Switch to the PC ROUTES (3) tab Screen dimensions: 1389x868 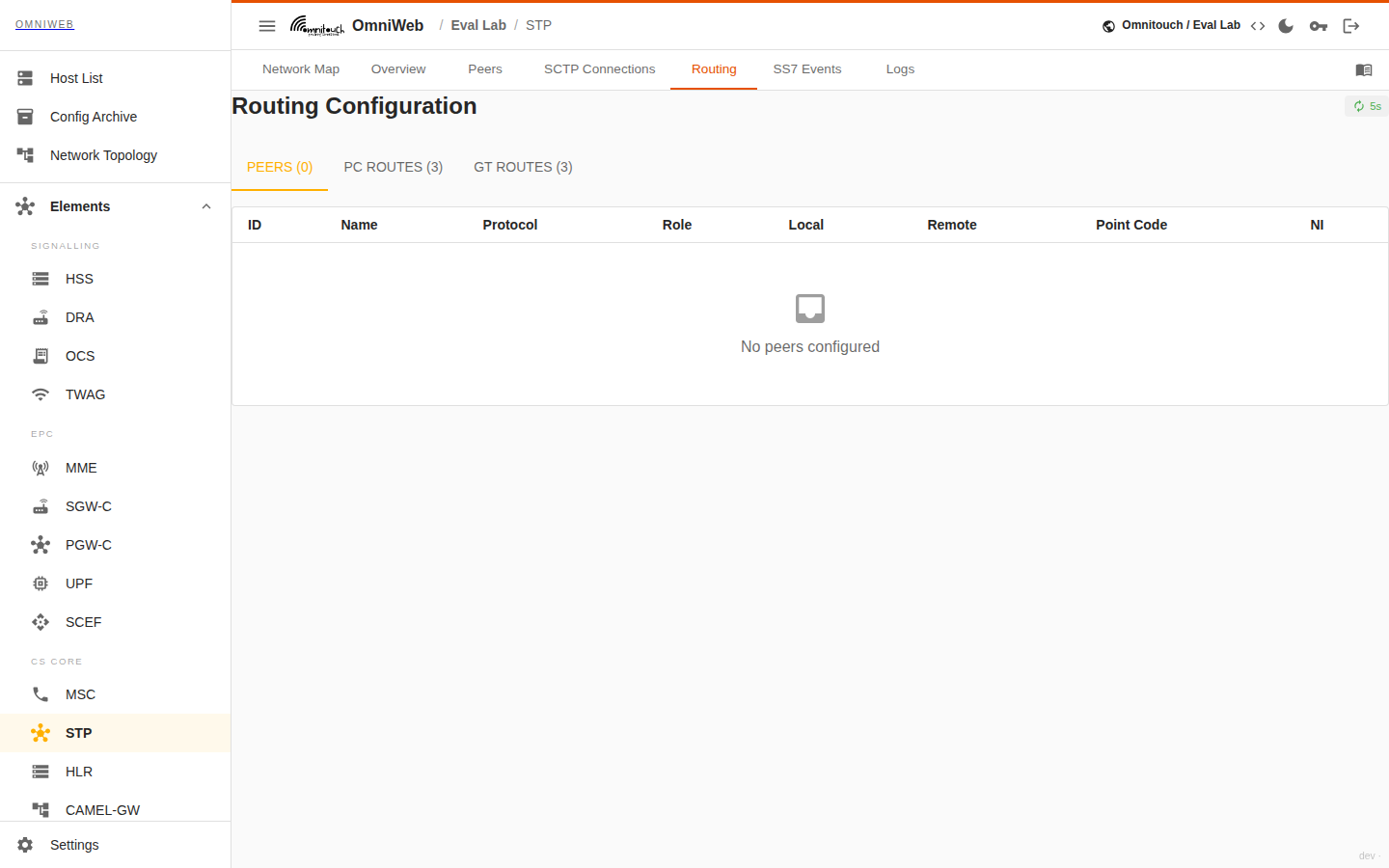394,167
